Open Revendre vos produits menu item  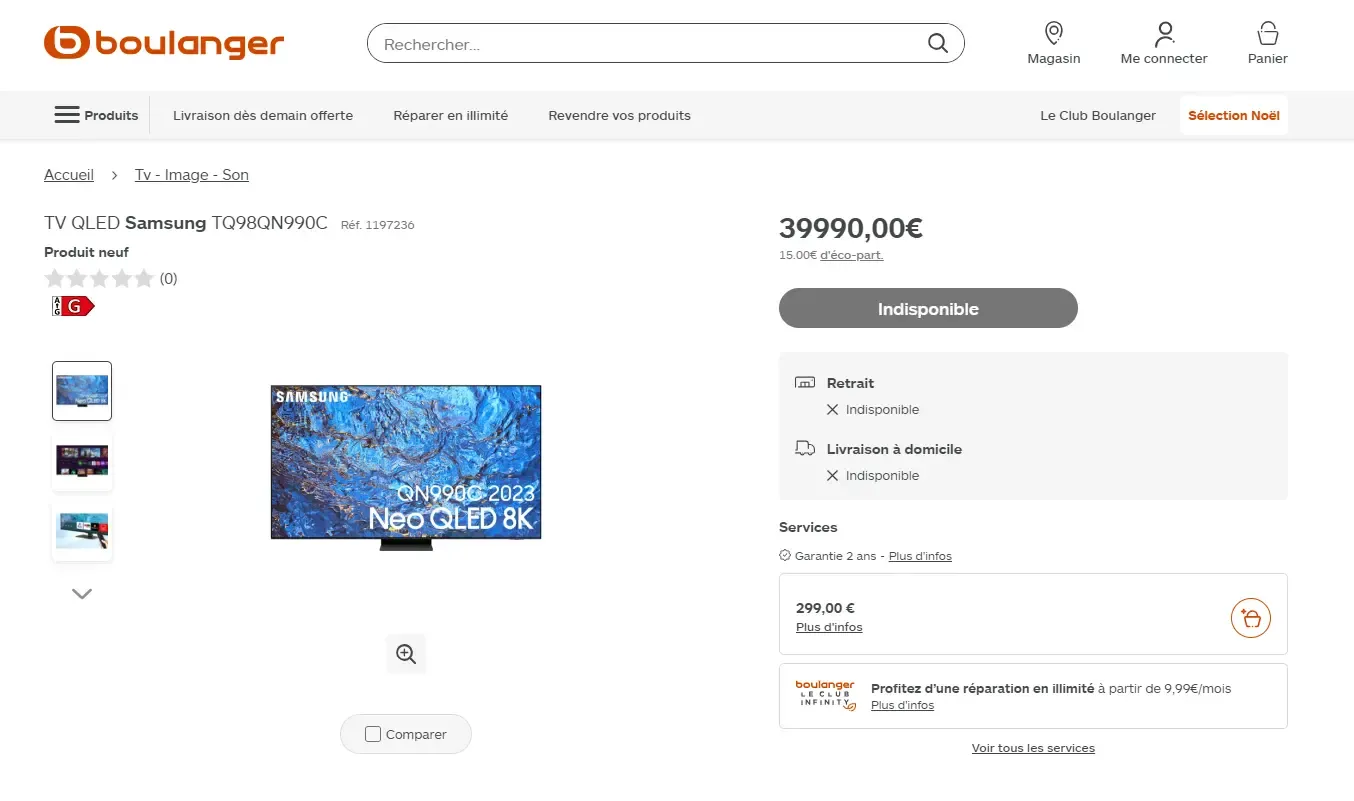pos(619,115)
